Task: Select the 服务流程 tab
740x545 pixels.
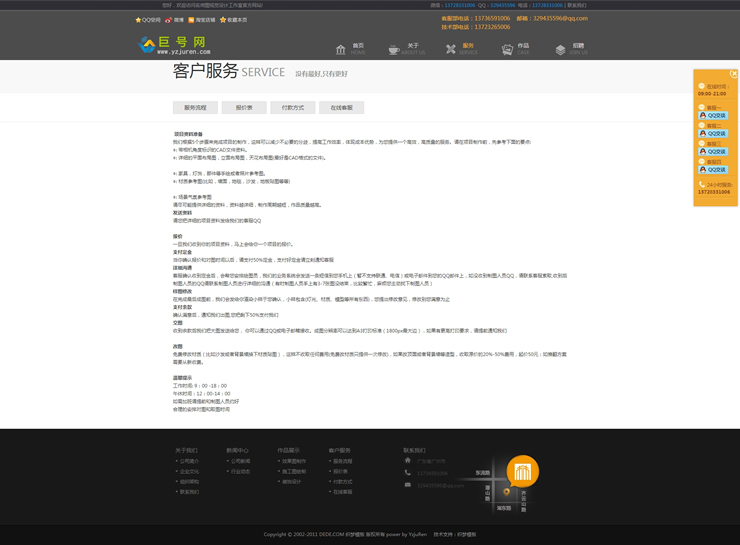Action: [x=195, y=108]
